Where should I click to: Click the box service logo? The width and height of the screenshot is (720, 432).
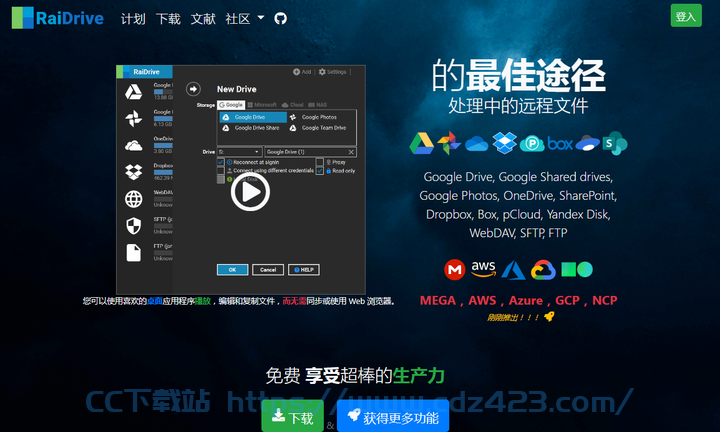tap(560, 144)
